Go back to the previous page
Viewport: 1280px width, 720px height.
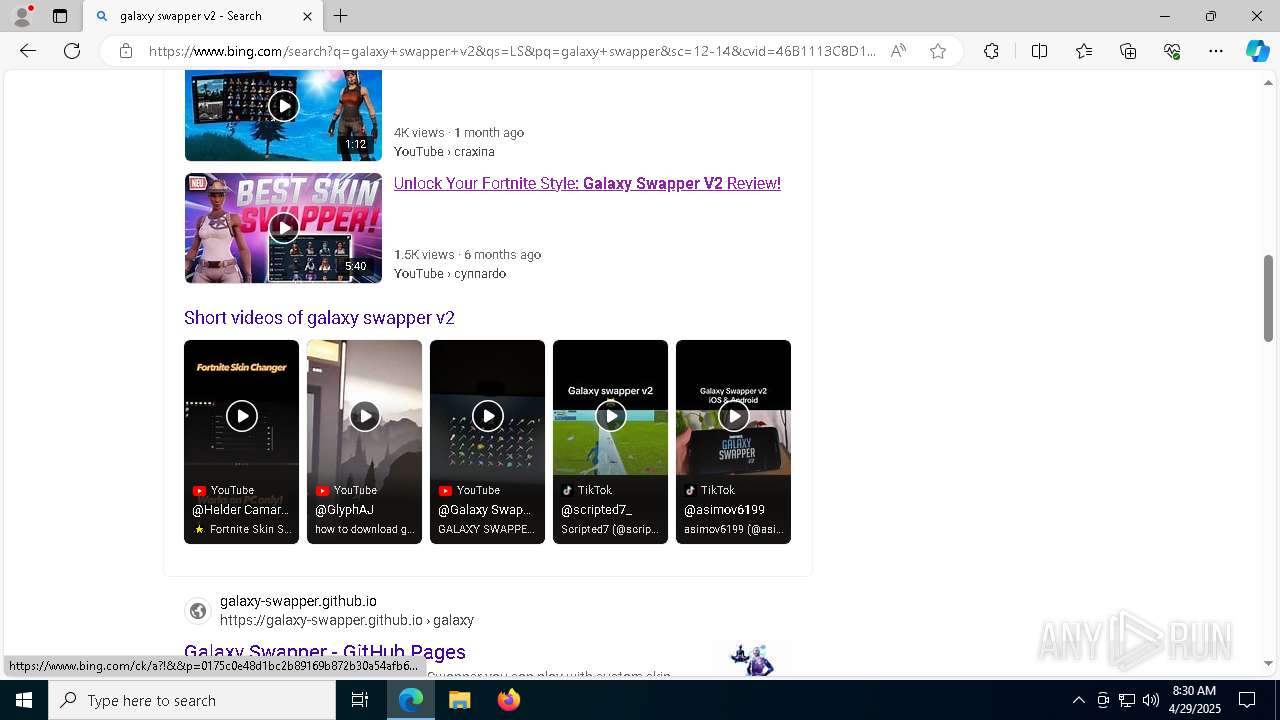tap(28, 51)
